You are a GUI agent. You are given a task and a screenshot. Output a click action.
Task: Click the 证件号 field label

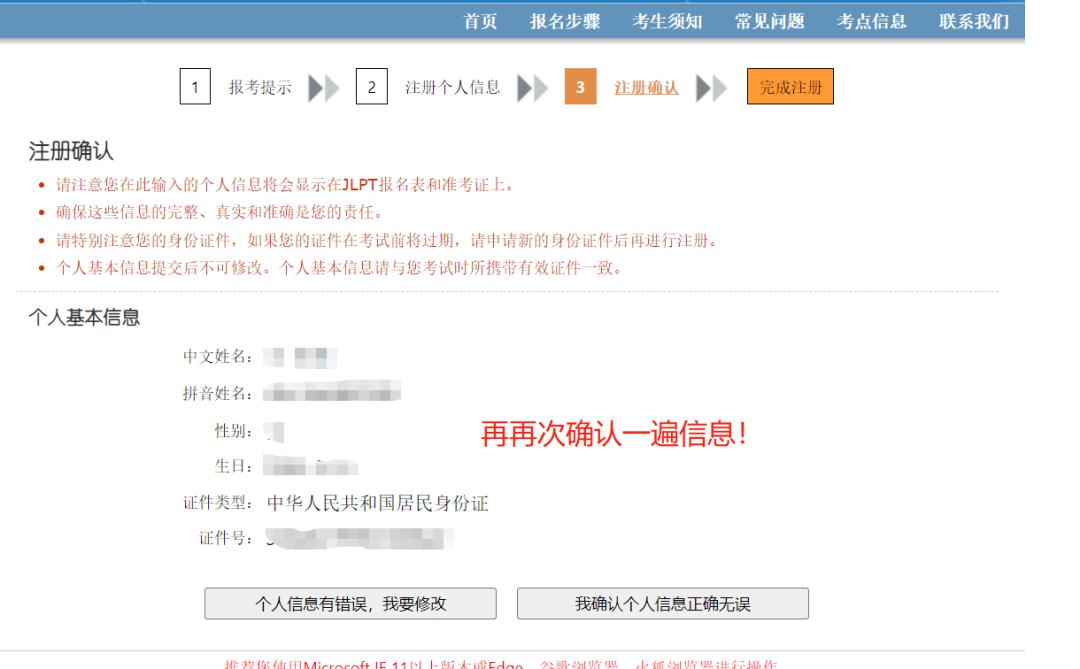(x=227, y=538)
